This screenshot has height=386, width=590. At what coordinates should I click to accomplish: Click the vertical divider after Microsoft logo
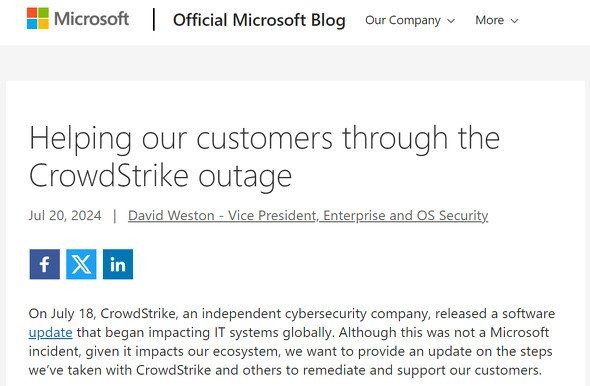point(154,20)
